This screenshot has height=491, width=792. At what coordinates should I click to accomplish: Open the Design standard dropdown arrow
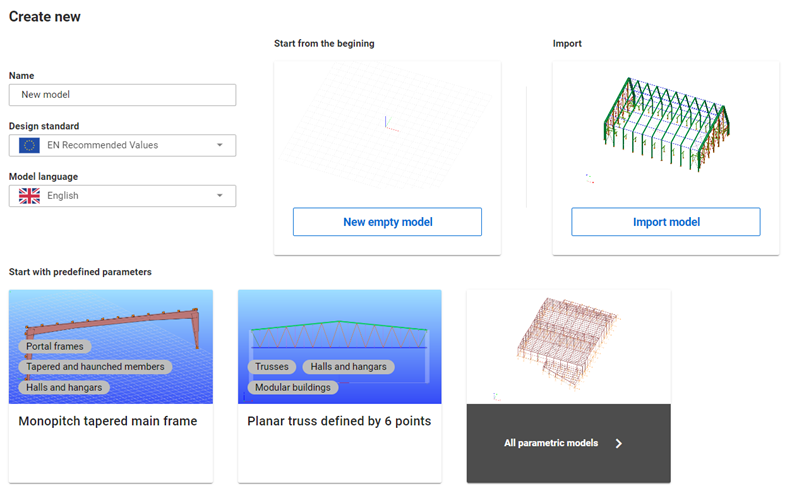[220, 145]
